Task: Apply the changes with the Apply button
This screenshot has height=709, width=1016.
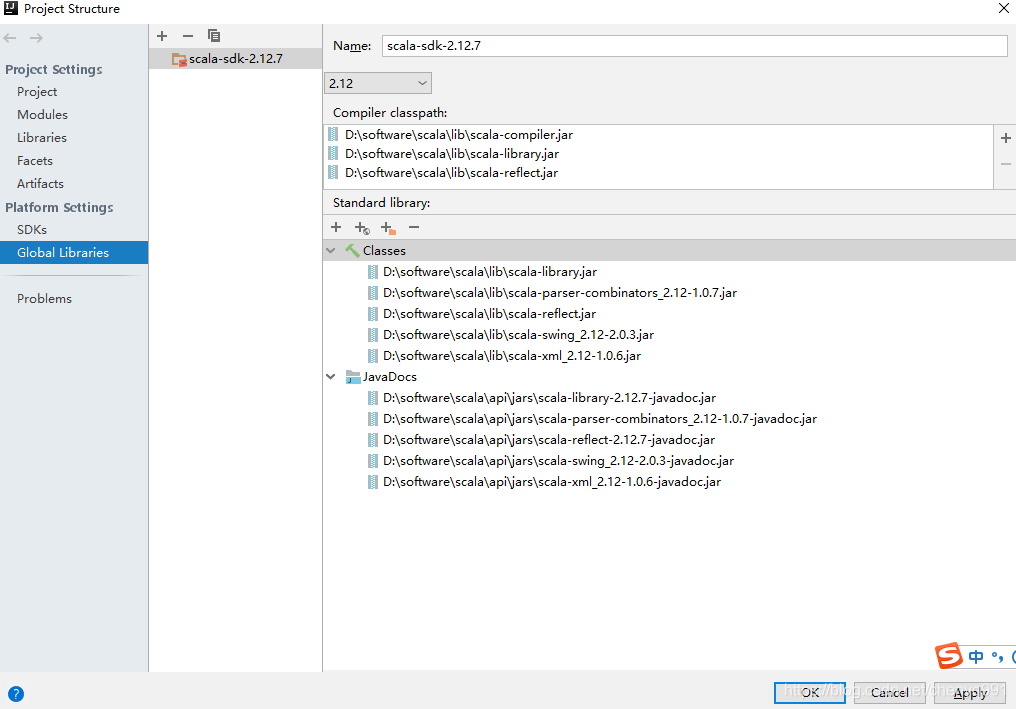Action: point(969,692)
